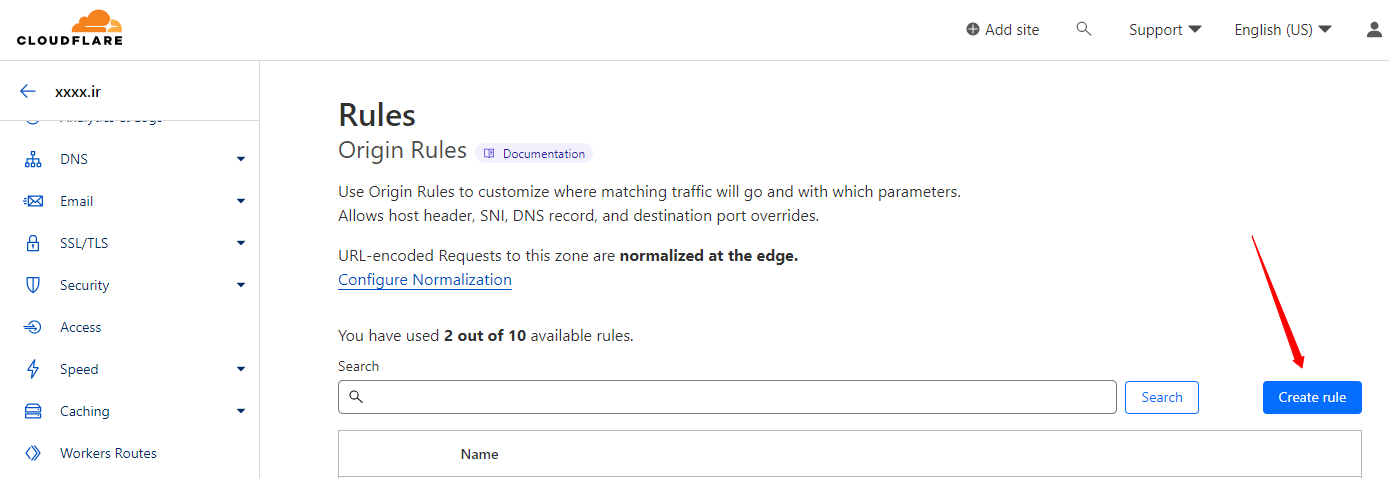1389x478 pixels.
Task: Expand the DNS sidebar section arrow
Action: pos(241,159)
